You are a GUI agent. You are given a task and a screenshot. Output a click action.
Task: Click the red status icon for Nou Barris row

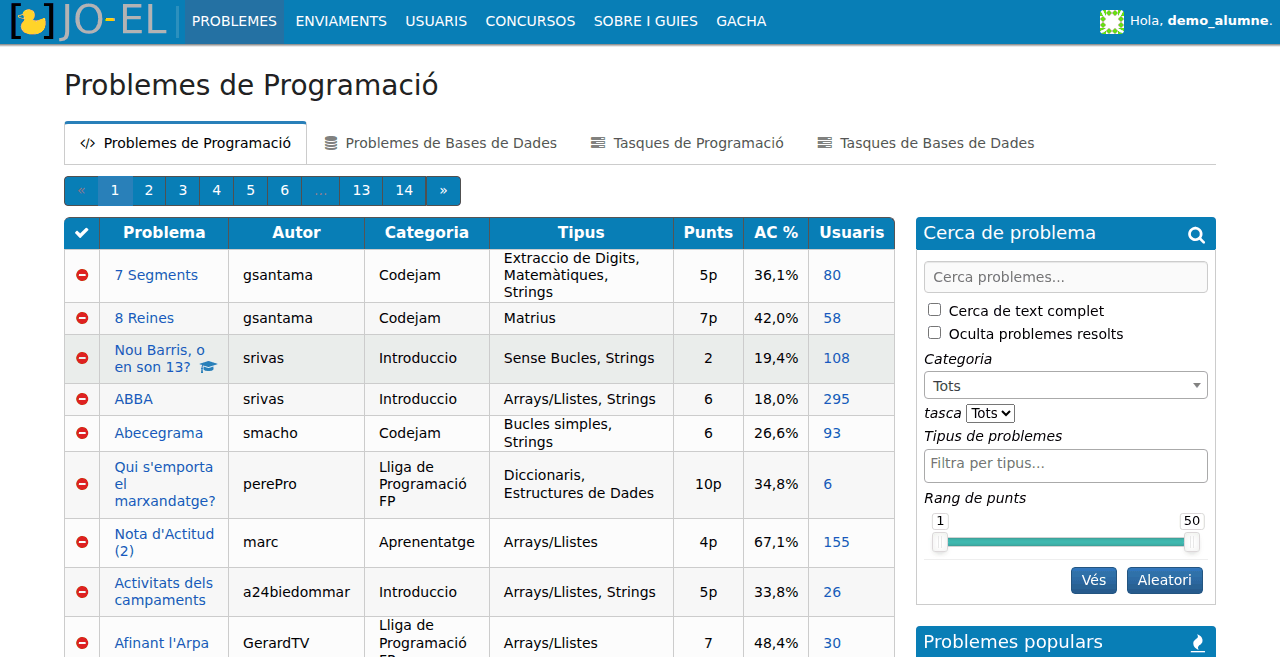tap(82, 358)
